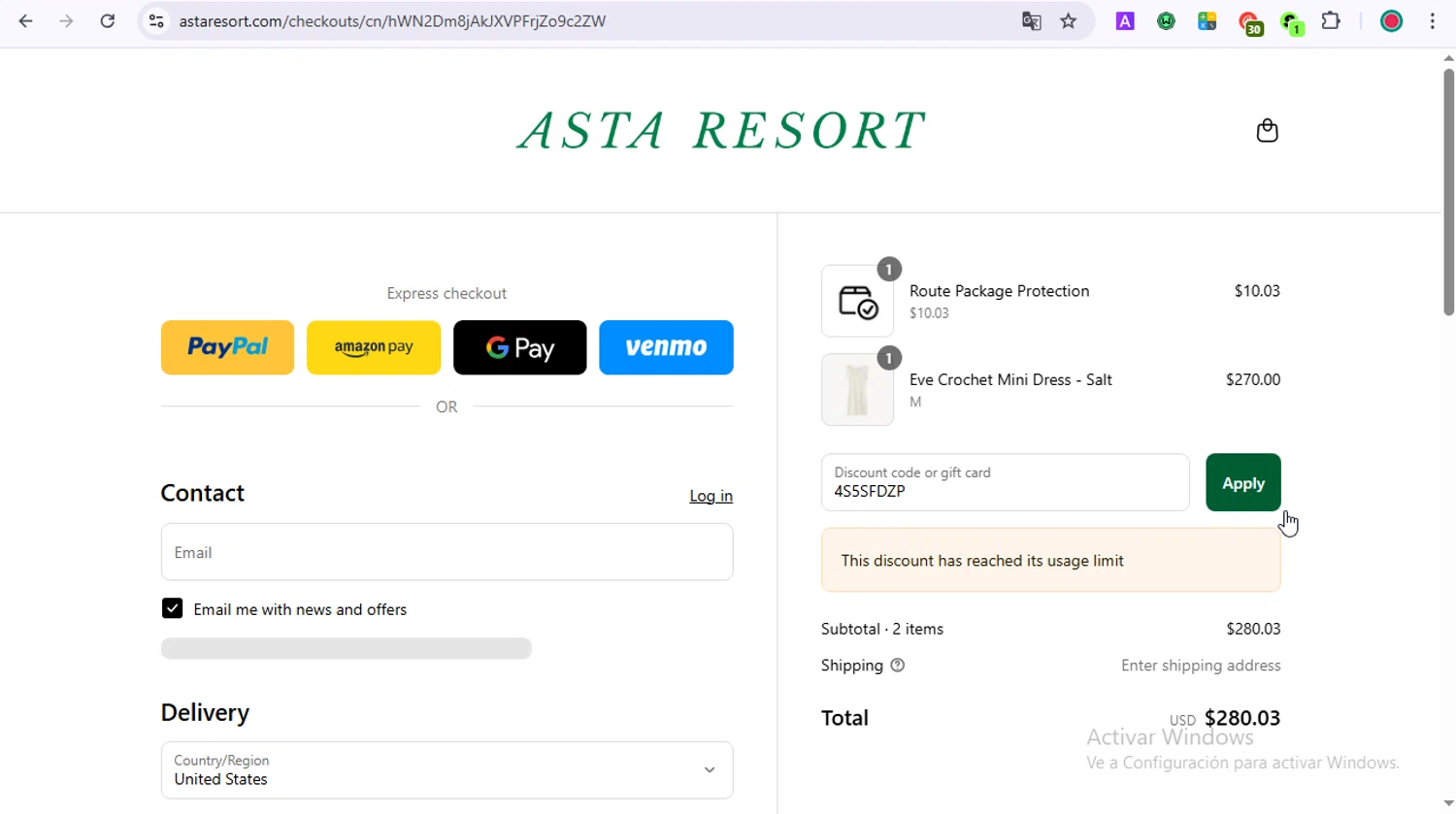Open the Chrome profile avatar

(x=1391, y=20)
